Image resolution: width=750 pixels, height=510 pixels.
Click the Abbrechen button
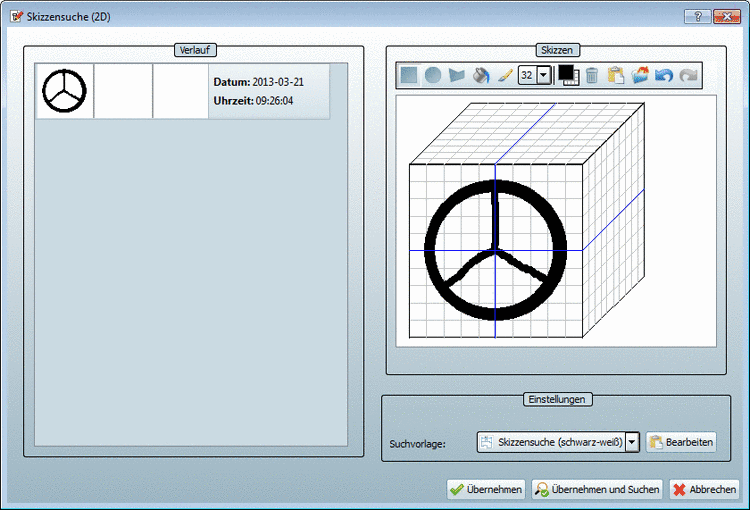704,489
